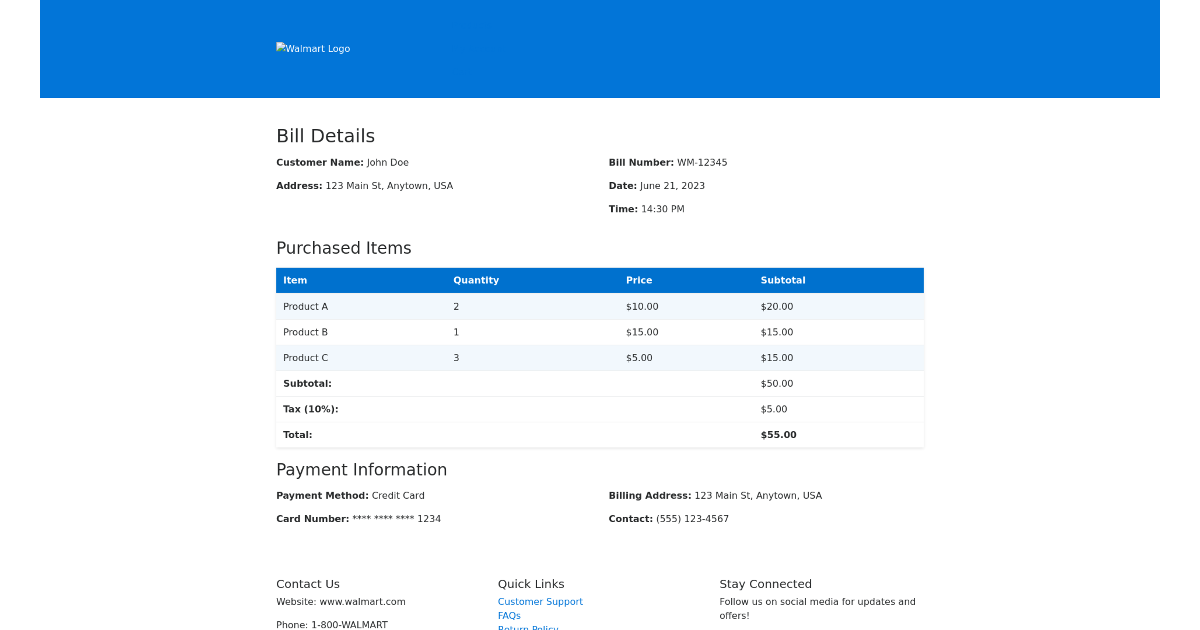Select the Product C row
The width and height of the screenshot is (1200, 630).
tap(600, 357)
